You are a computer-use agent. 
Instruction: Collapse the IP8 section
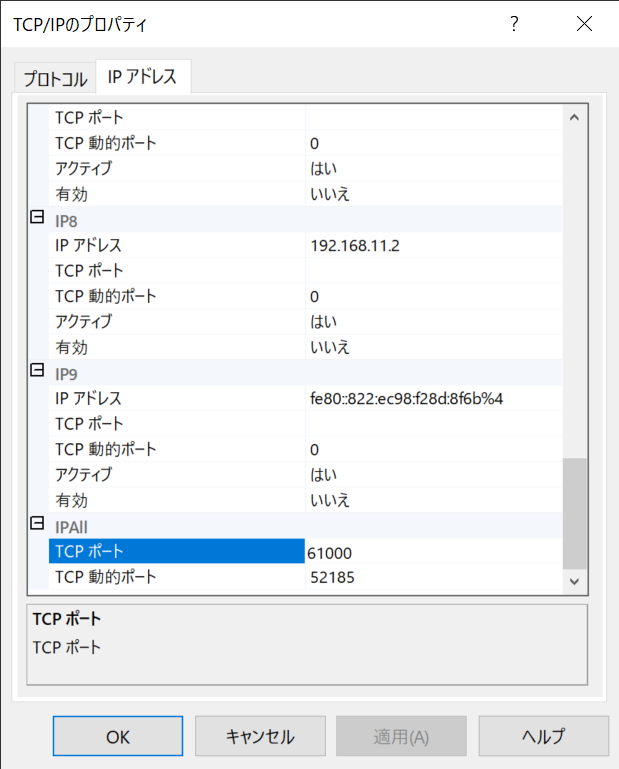pyautogui.click(x=38, y=218)
